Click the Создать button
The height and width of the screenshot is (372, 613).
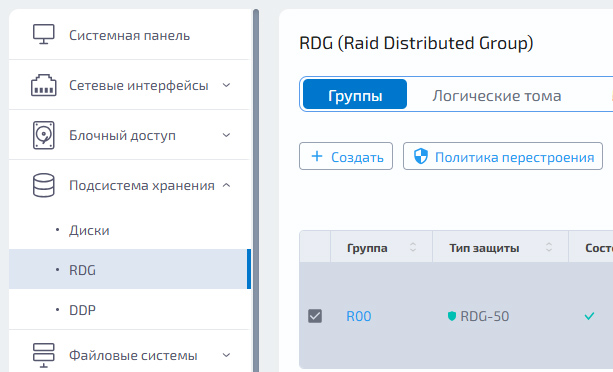point(346,156)
